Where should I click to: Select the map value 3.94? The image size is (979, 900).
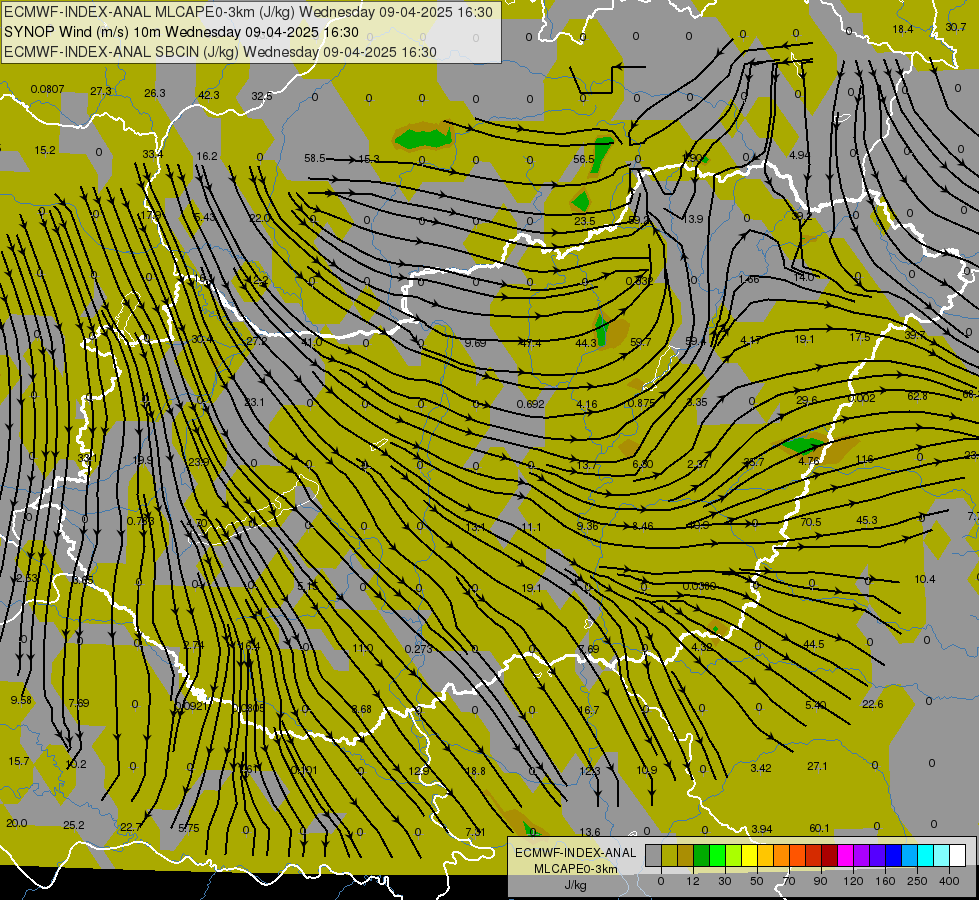tap(762, 829)
